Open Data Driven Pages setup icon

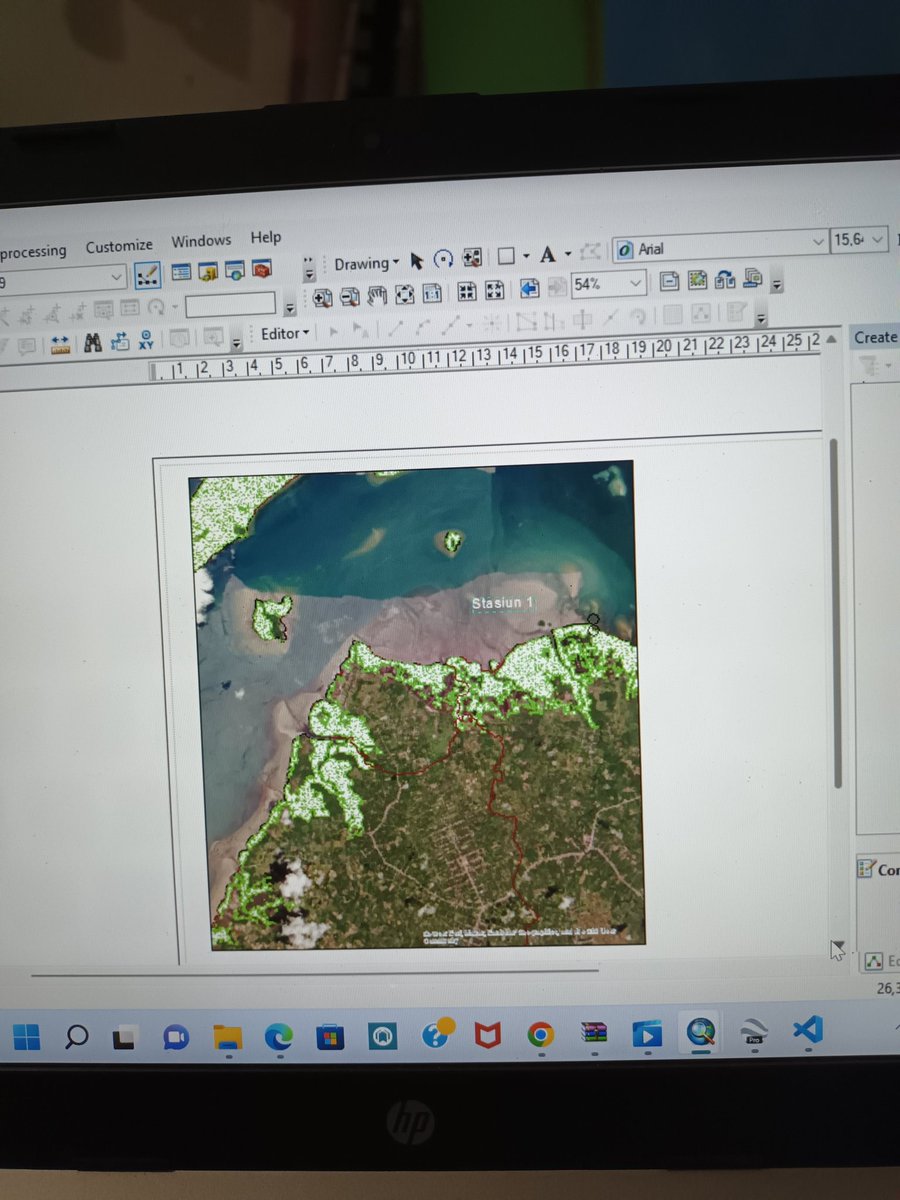click(753, 277)
